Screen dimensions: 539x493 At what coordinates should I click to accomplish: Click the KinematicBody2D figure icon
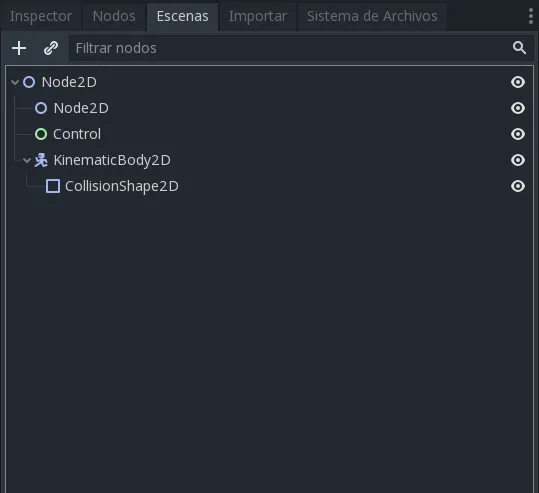tap(41, 160)
